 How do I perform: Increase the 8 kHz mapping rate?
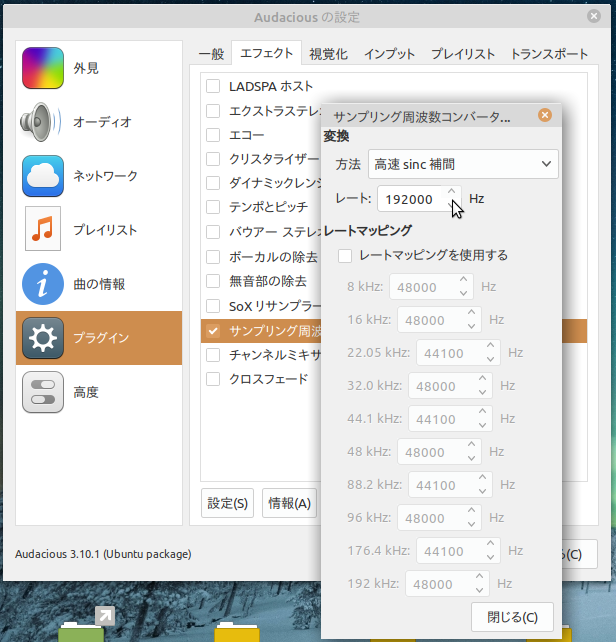point(463,279)
